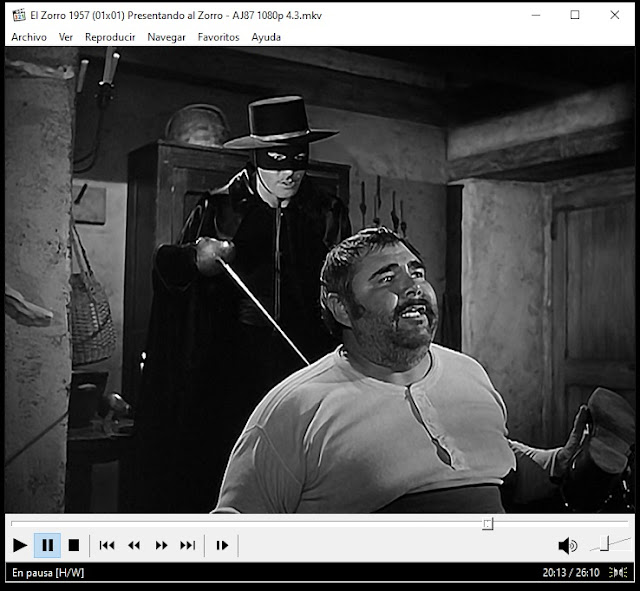Open the Navegar menu
The image size is (640, 591).
pos(166,37)
